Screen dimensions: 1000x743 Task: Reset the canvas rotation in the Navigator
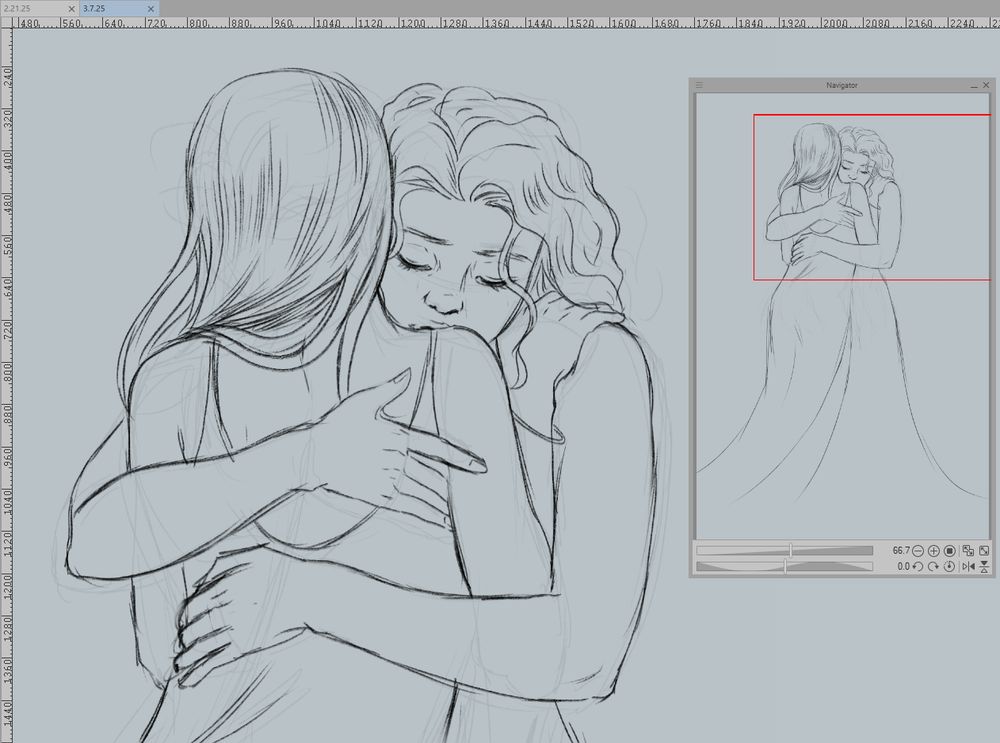pyautogui.click(x=950, y=566)
